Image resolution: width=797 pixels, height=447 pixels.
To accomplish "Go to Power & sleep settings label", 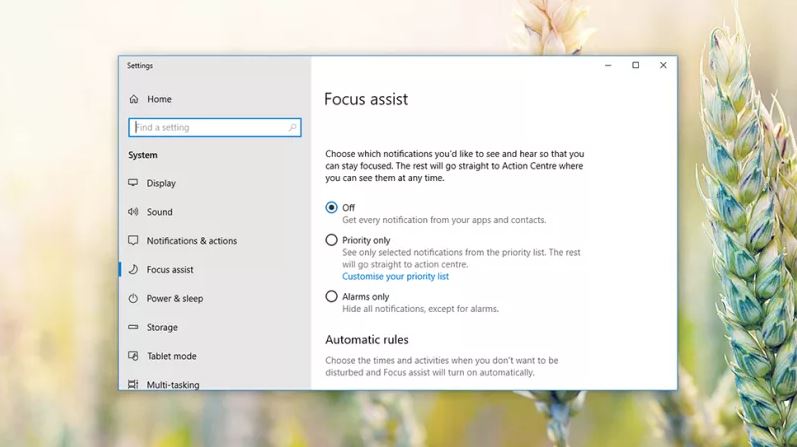I will 174,299.
